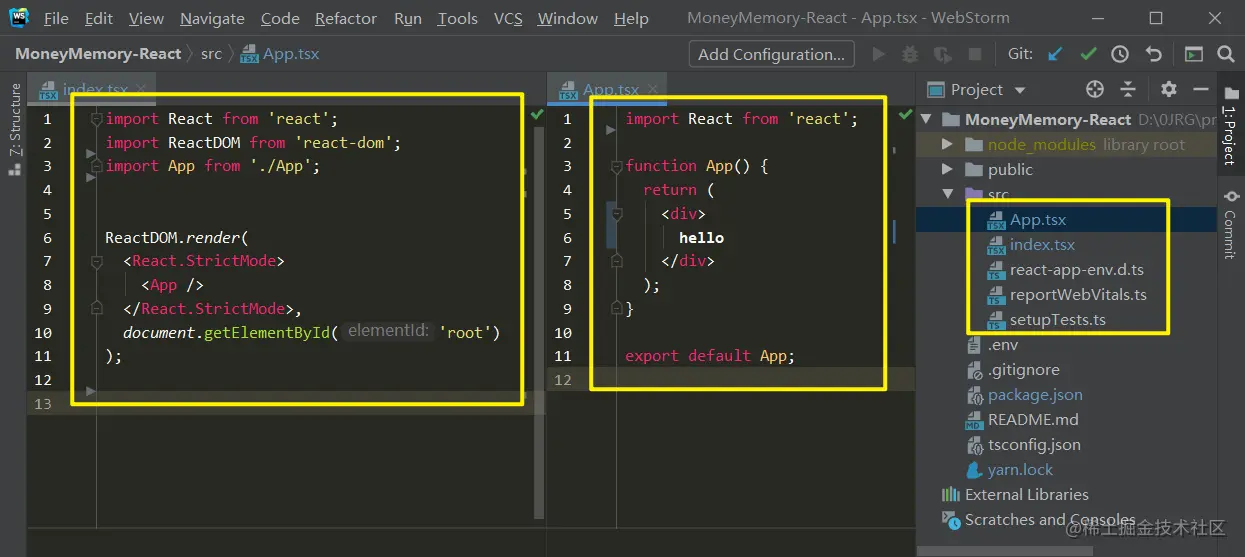Collapse the src folder arrow

click(x=947, y=194)
